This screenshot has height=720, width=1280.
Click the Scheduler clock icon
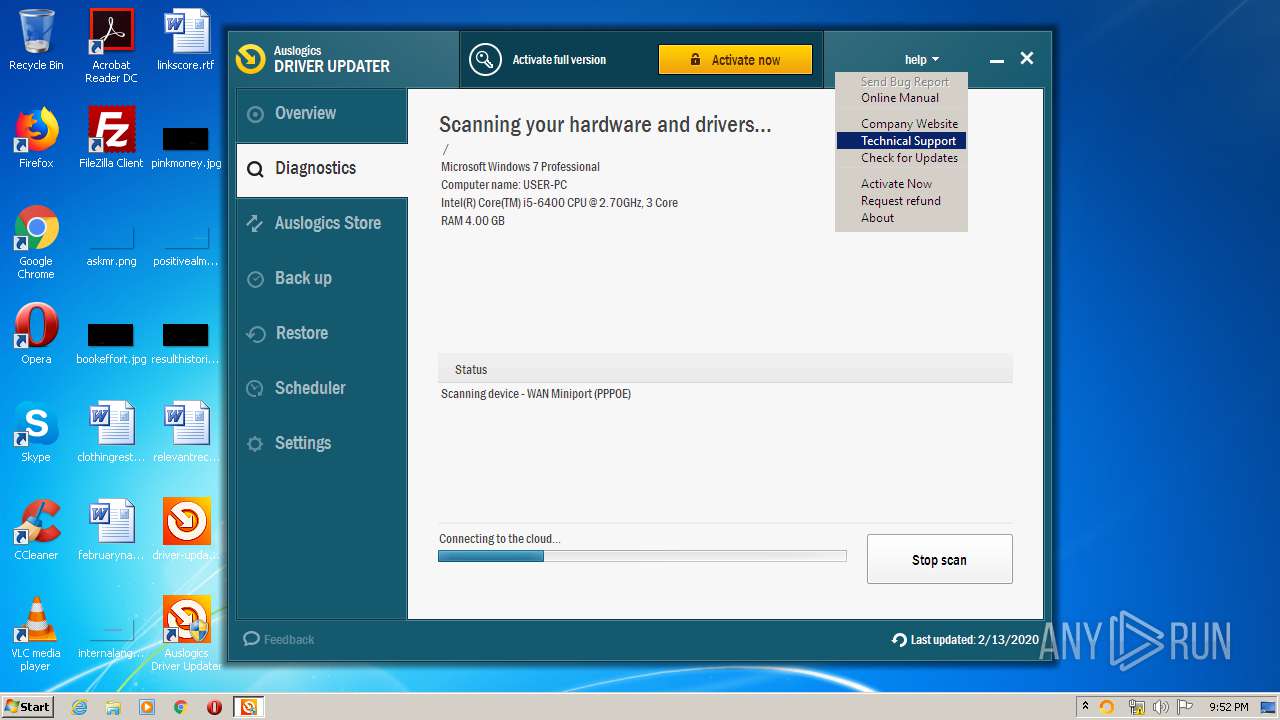tap(256, 389)
